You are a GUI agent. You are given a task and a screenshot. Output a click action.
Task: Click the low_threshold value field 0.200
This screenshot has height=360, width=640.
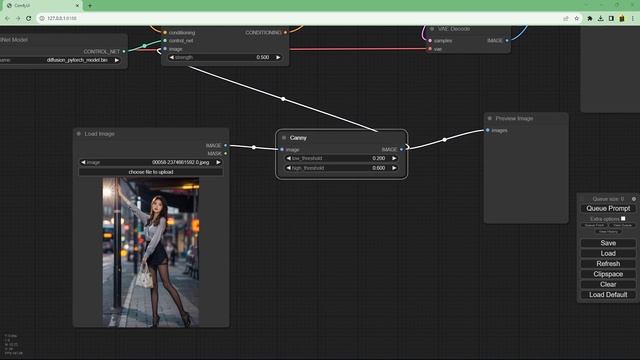pyautogui.click(x=378, y=158)
